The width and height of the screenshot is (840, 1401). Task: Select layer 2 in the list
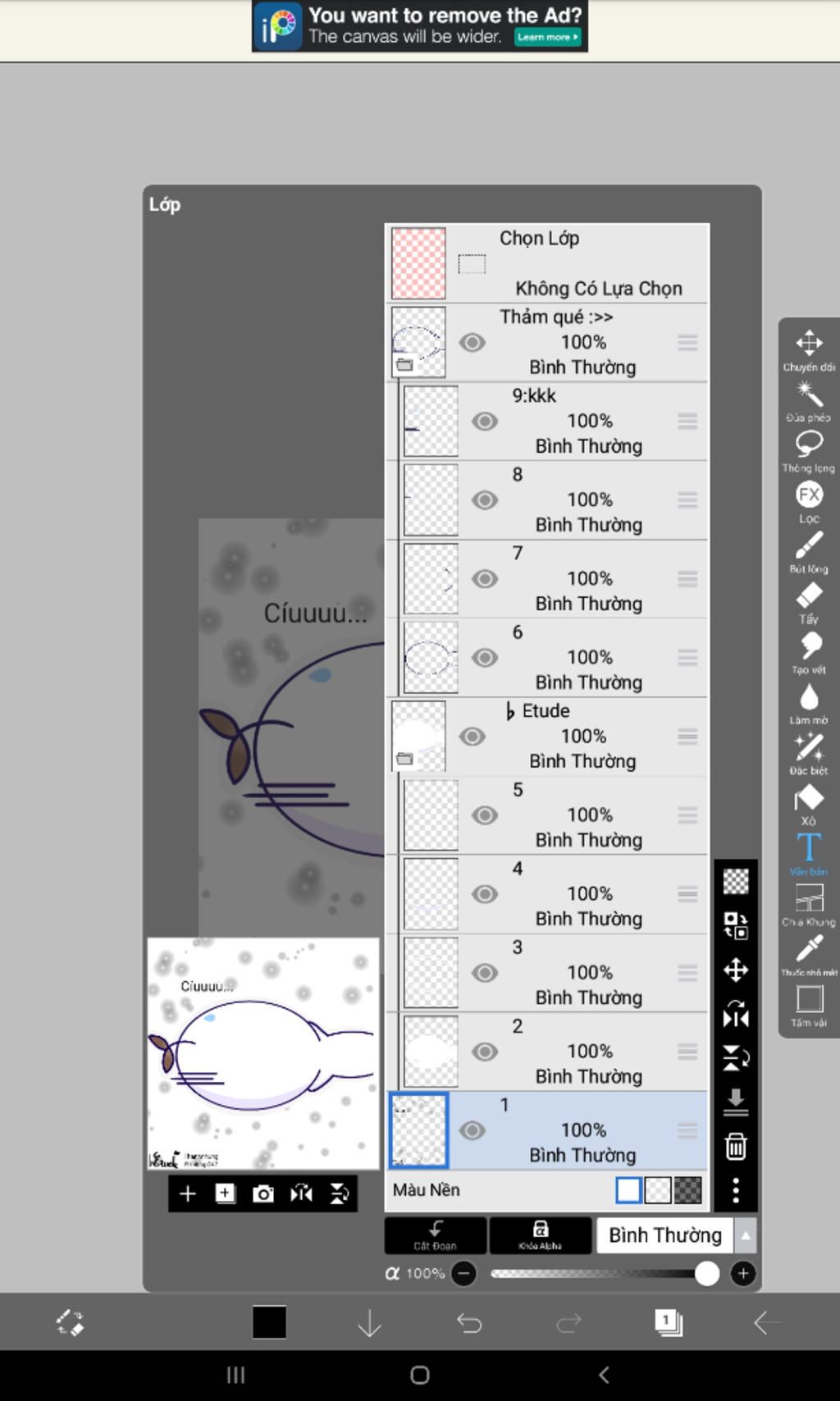tap(547, 1052)
